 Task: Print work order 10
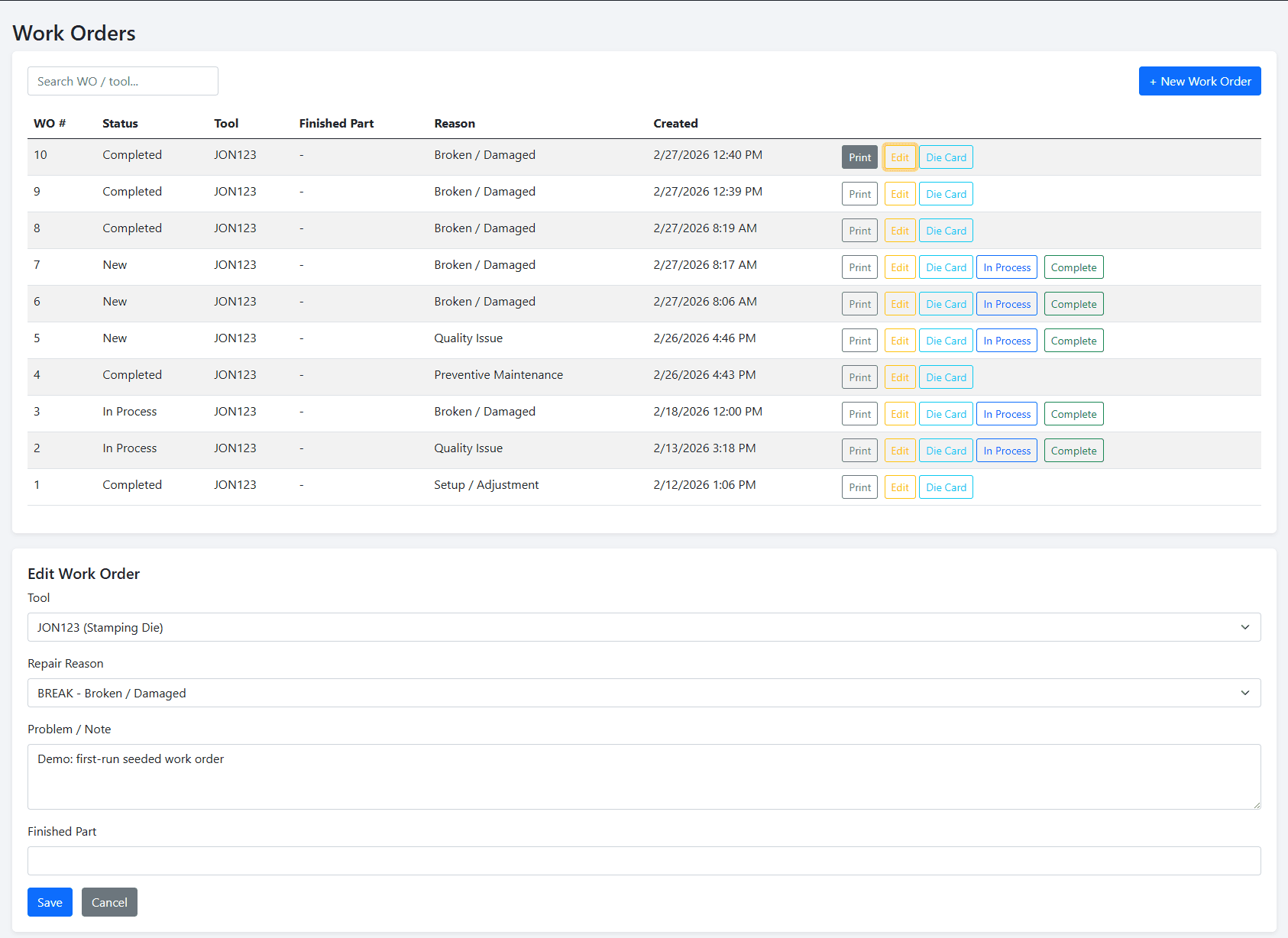coord(859,157)
